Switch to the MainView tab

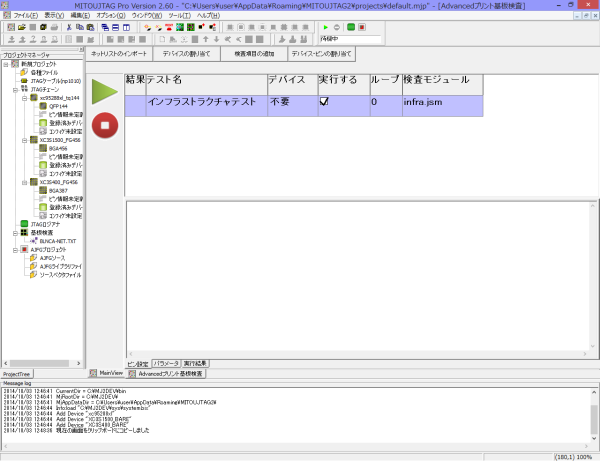tap(109, 373)
